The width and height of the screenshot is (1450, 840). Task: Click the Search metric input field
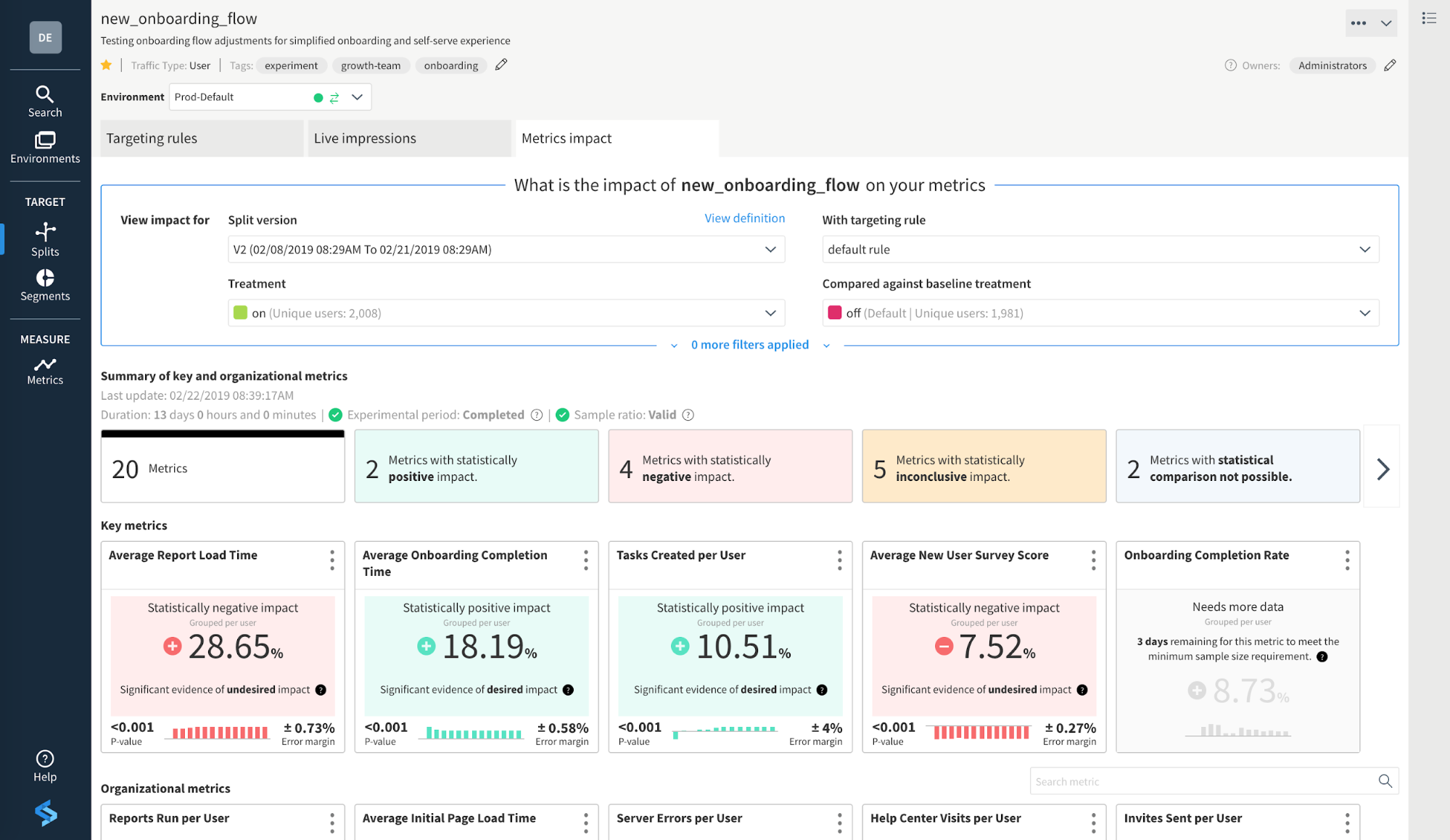pyautogui.click(x=1203, y=781)
